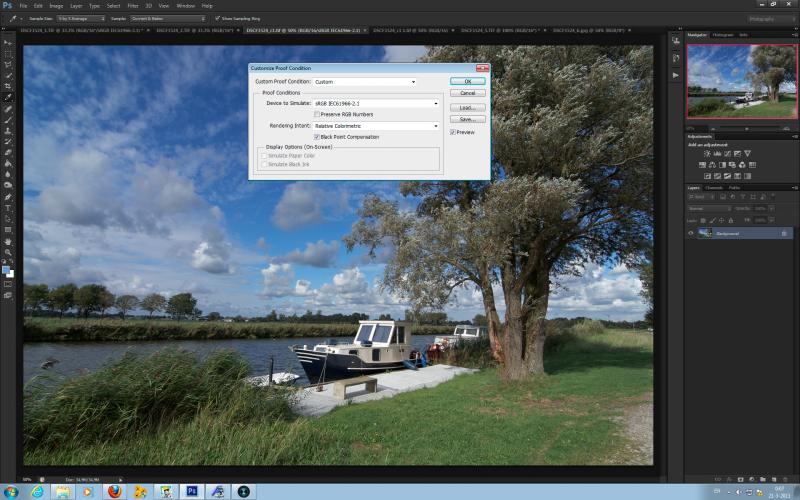Screen dimensions: 800x500
Task: Select the Paint Bucket tool
Action: (x=8, y=163)
